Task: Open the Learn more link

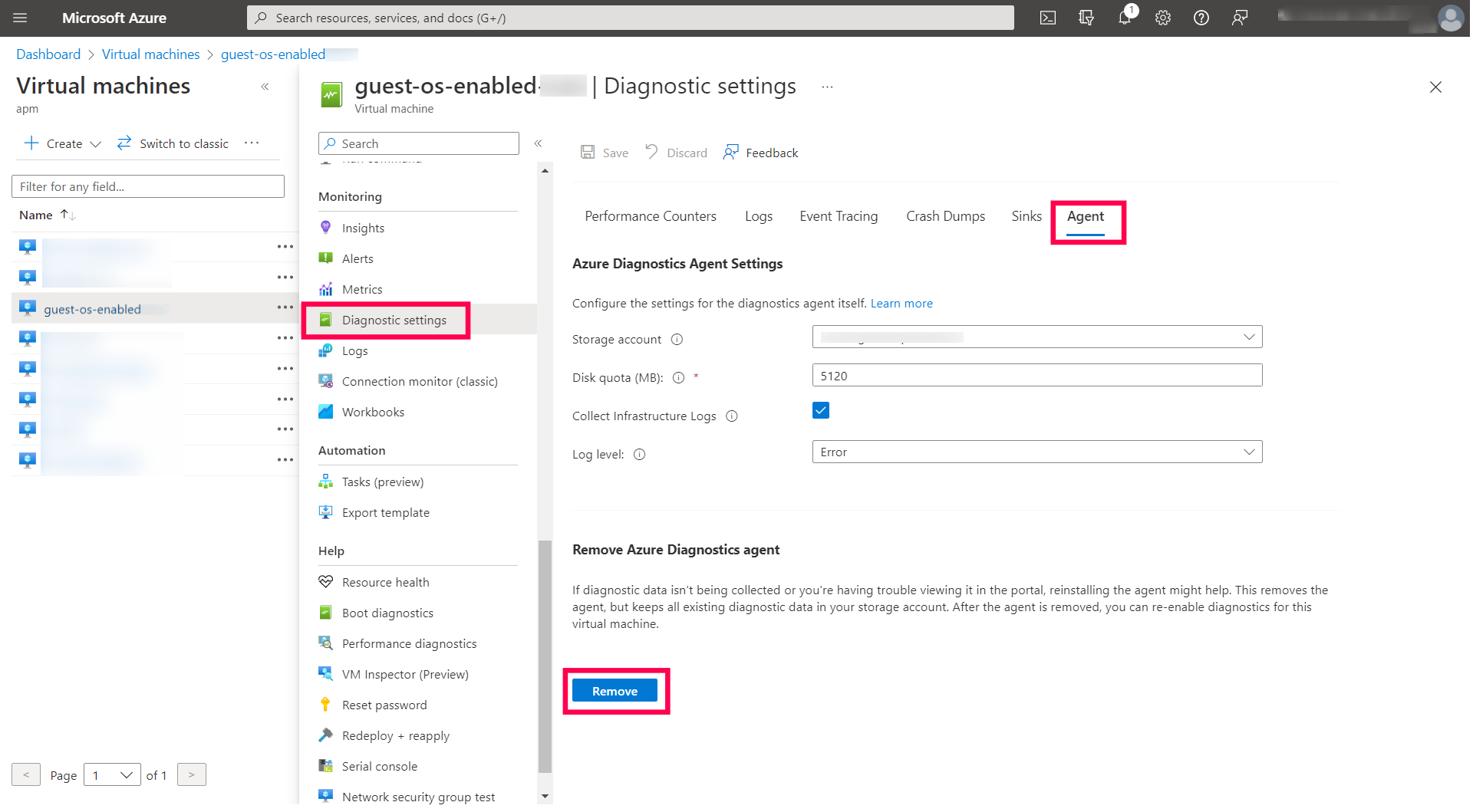Action: coord(901,304)
